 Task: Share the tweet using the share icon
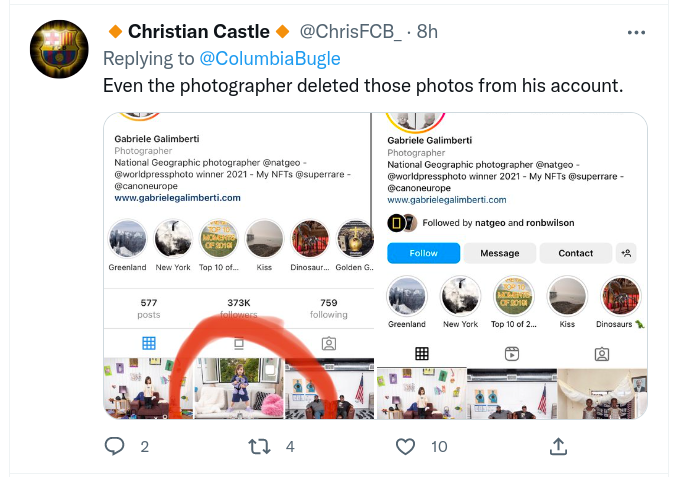pyautogui.click(x=559, y=446)
